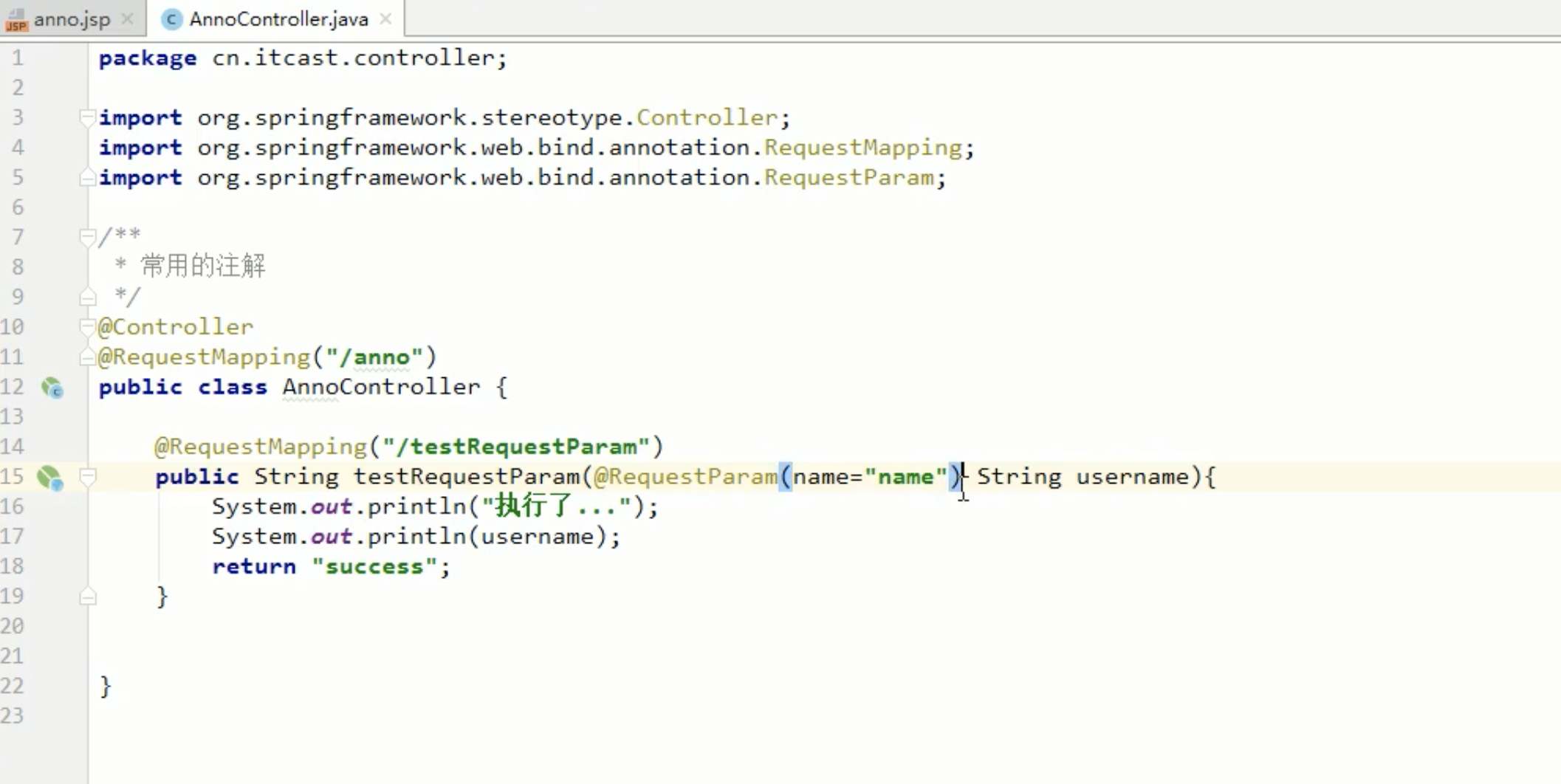1561x784 pixels.
Task: Click the return keyword on line 18
Action: tap(254, 566)
